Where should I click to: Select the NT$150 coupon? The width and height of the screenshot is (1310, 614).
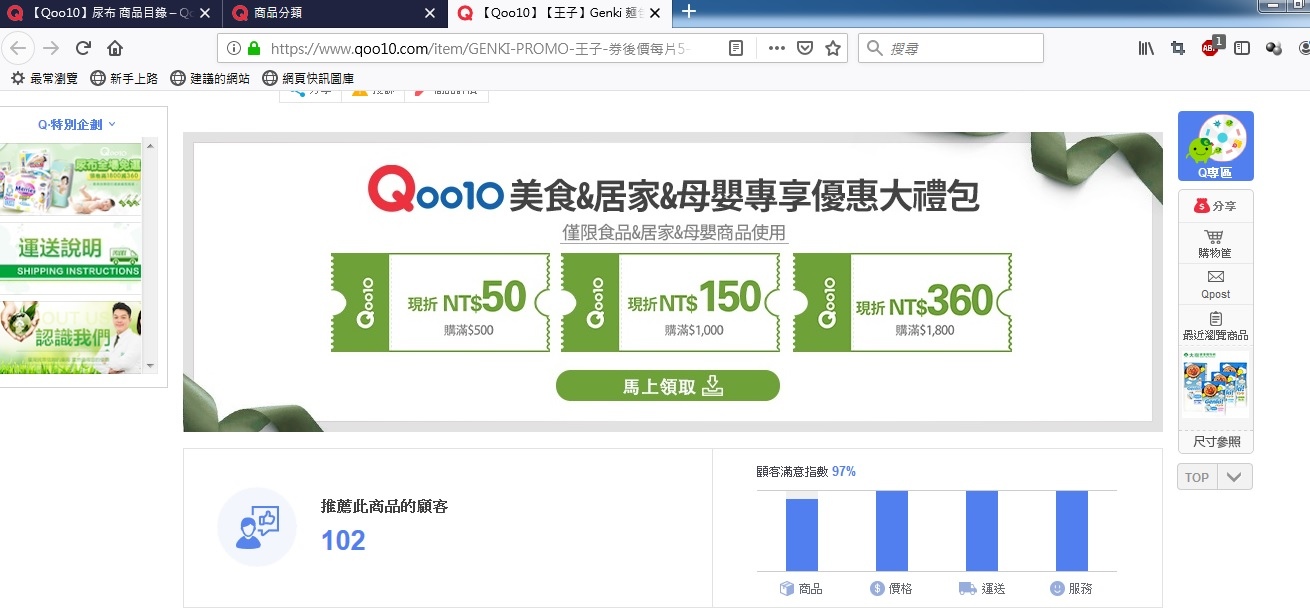click(671, 303)
